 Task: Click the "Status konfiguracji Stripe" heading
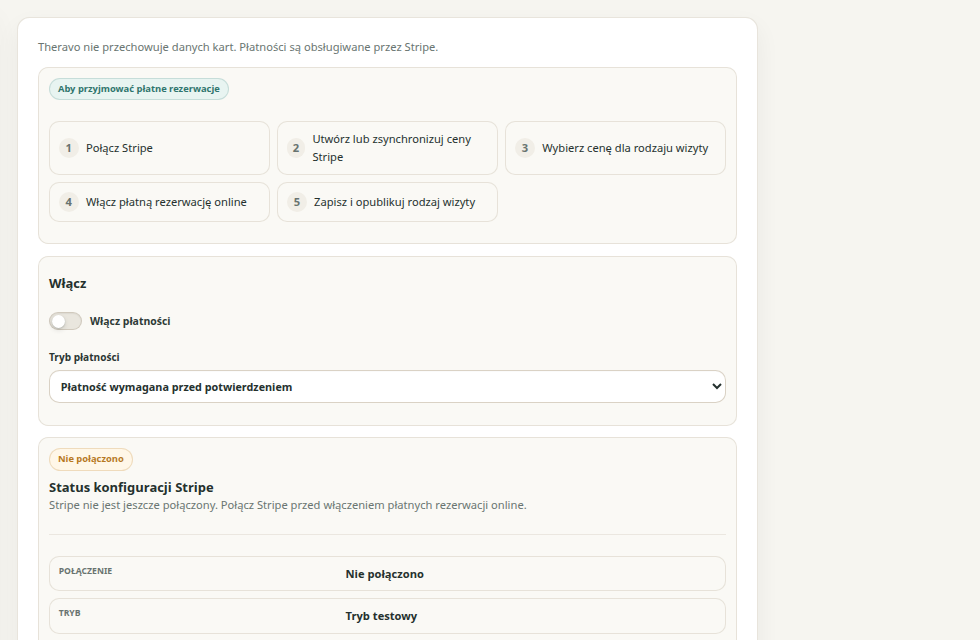[131, 488]
